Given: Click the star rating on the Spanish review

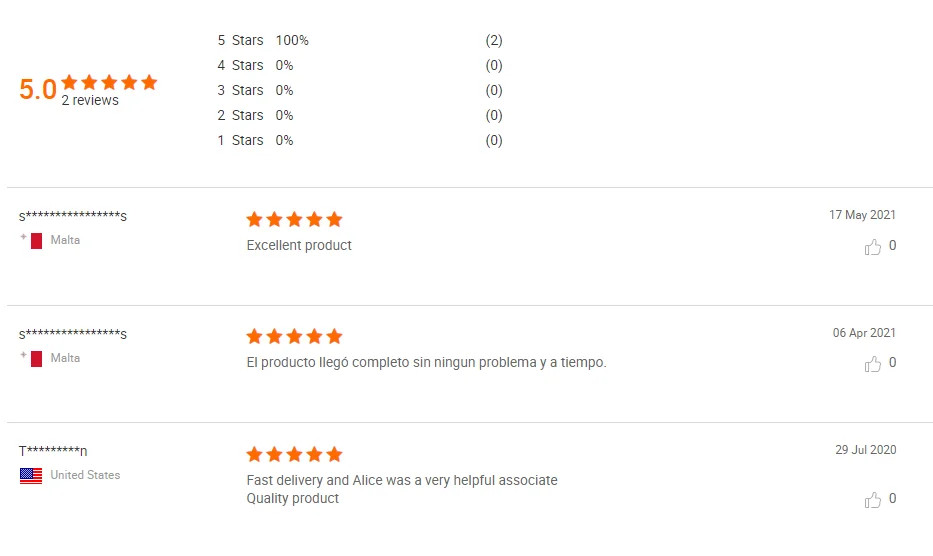Looking at the screenshot, I should coord(294,336).
